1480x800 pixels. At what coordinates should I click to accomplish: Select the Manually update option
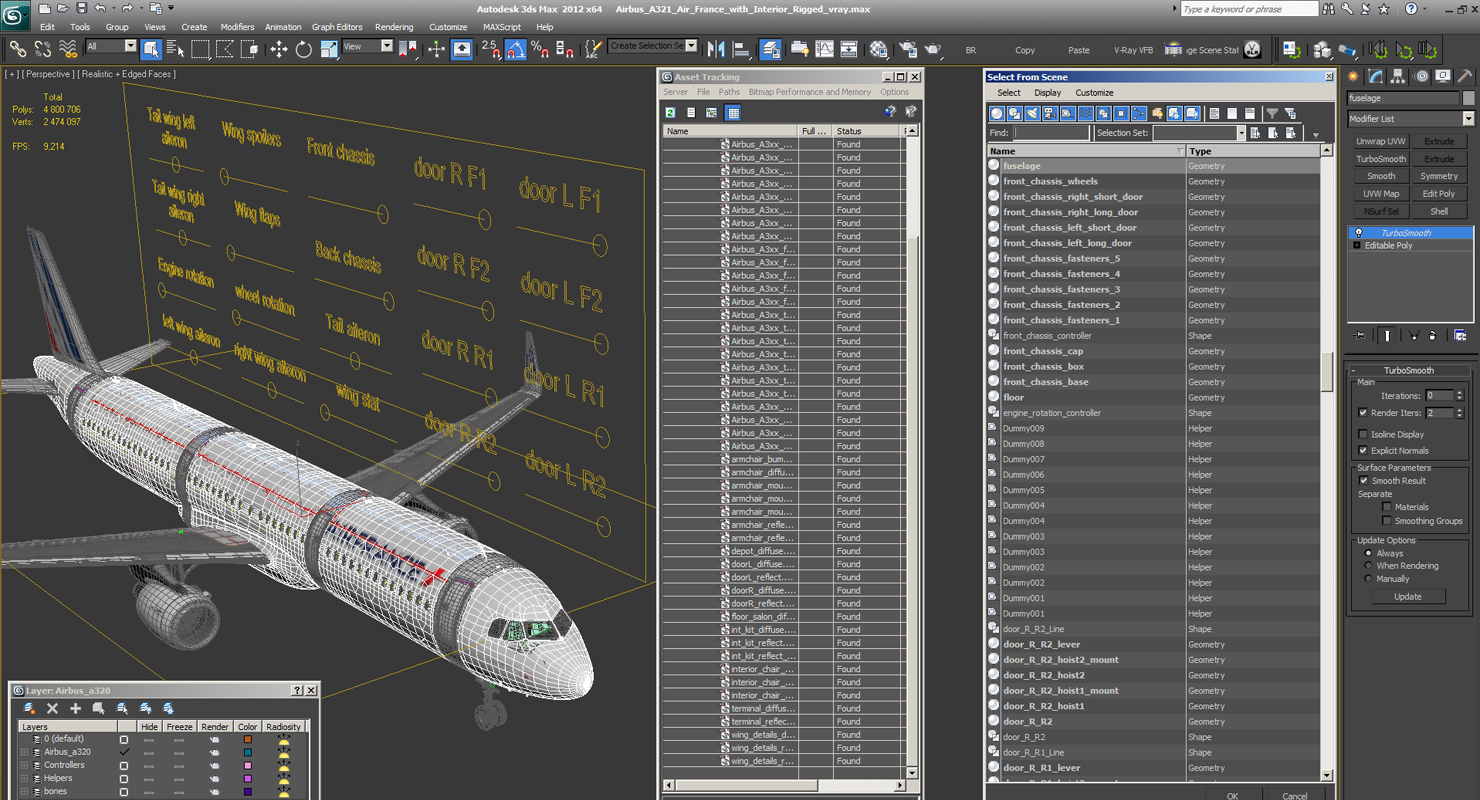(1368, 578)
